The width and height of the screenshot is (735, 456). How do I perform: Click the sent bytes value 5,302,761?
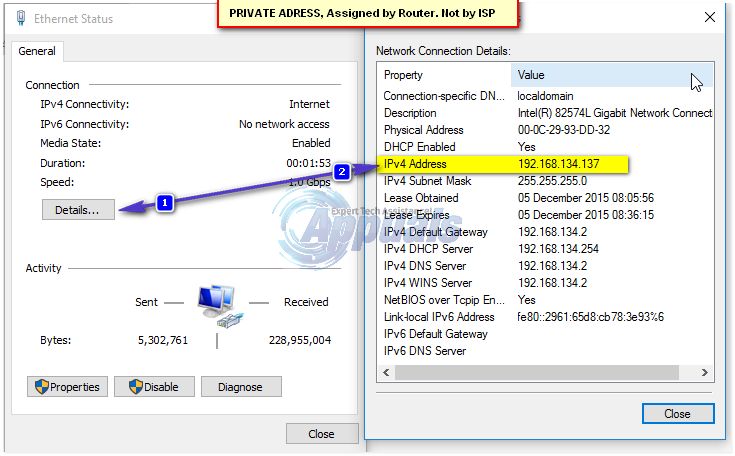(x=163, y=340)
